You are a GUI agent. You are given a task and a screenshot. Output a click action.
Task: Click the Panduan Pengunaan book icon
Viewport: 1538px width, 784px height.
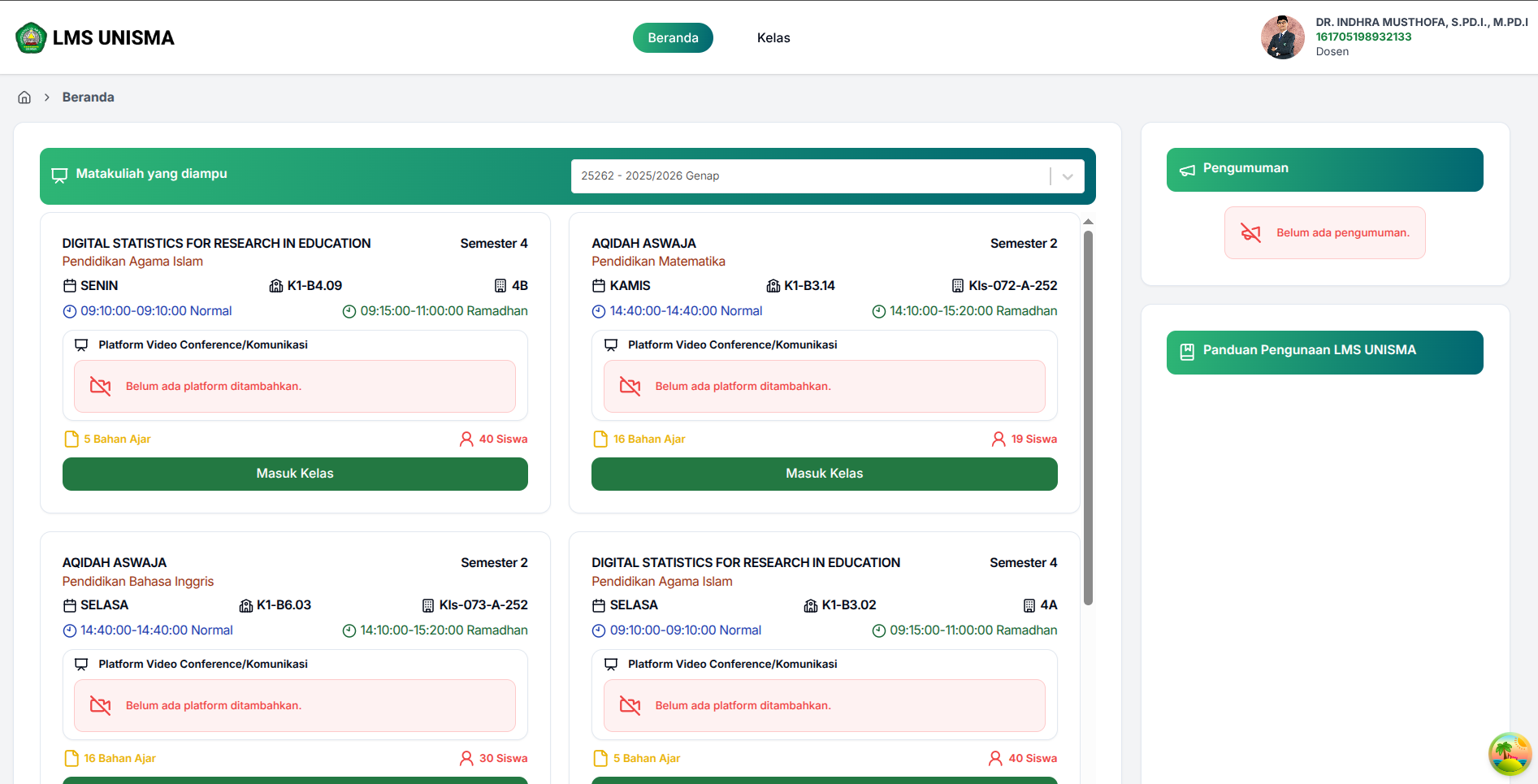[1187, 351]
